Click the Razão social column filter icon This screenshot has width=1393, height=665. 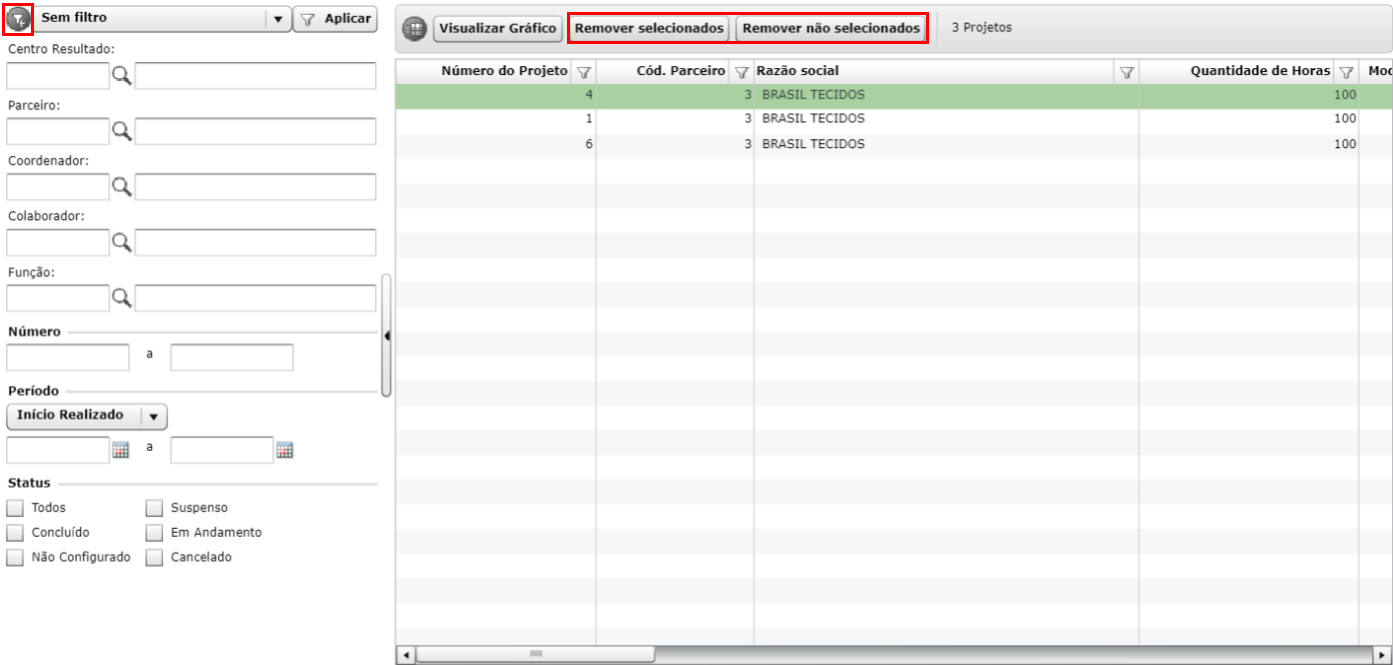click(x=1127, y=72)
